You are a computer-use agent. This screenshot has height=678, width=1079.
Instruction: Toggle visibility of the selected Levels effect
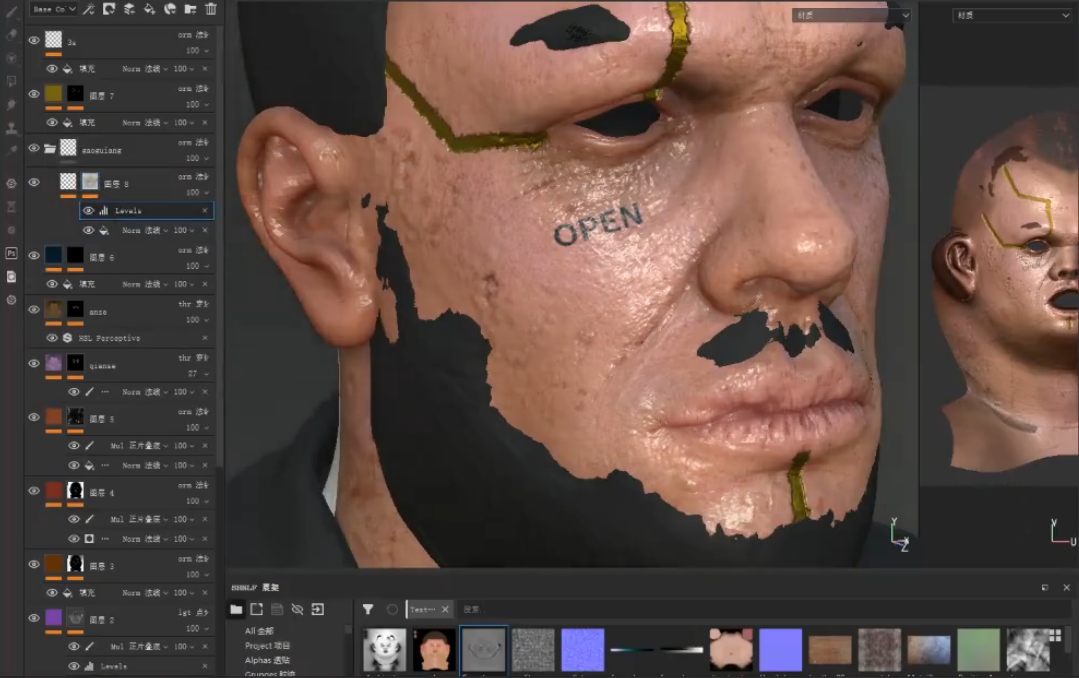(x=88, y=211)
